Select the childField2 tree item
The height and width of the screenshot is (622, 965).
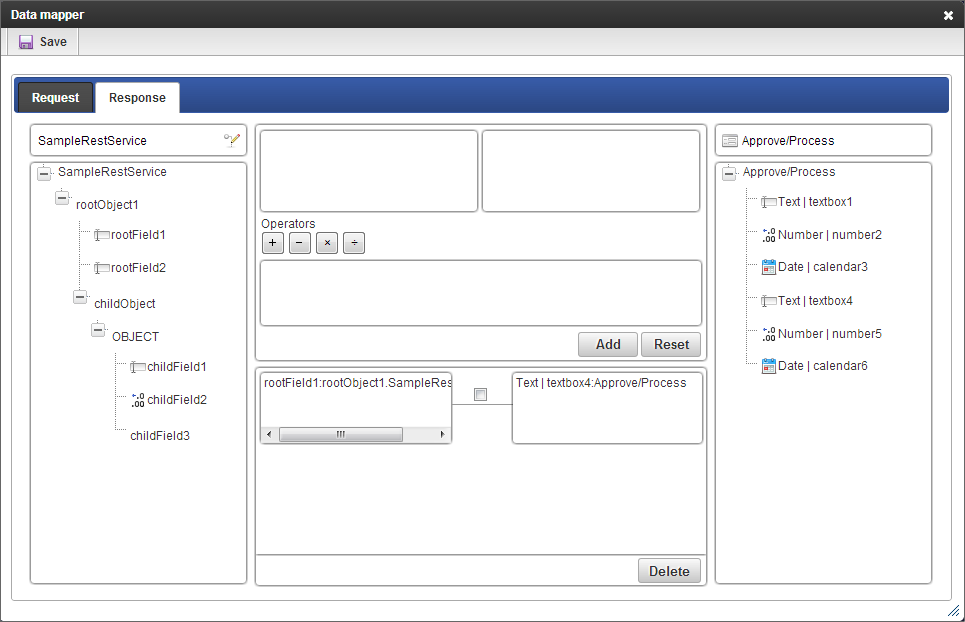(x=177, y=400)
